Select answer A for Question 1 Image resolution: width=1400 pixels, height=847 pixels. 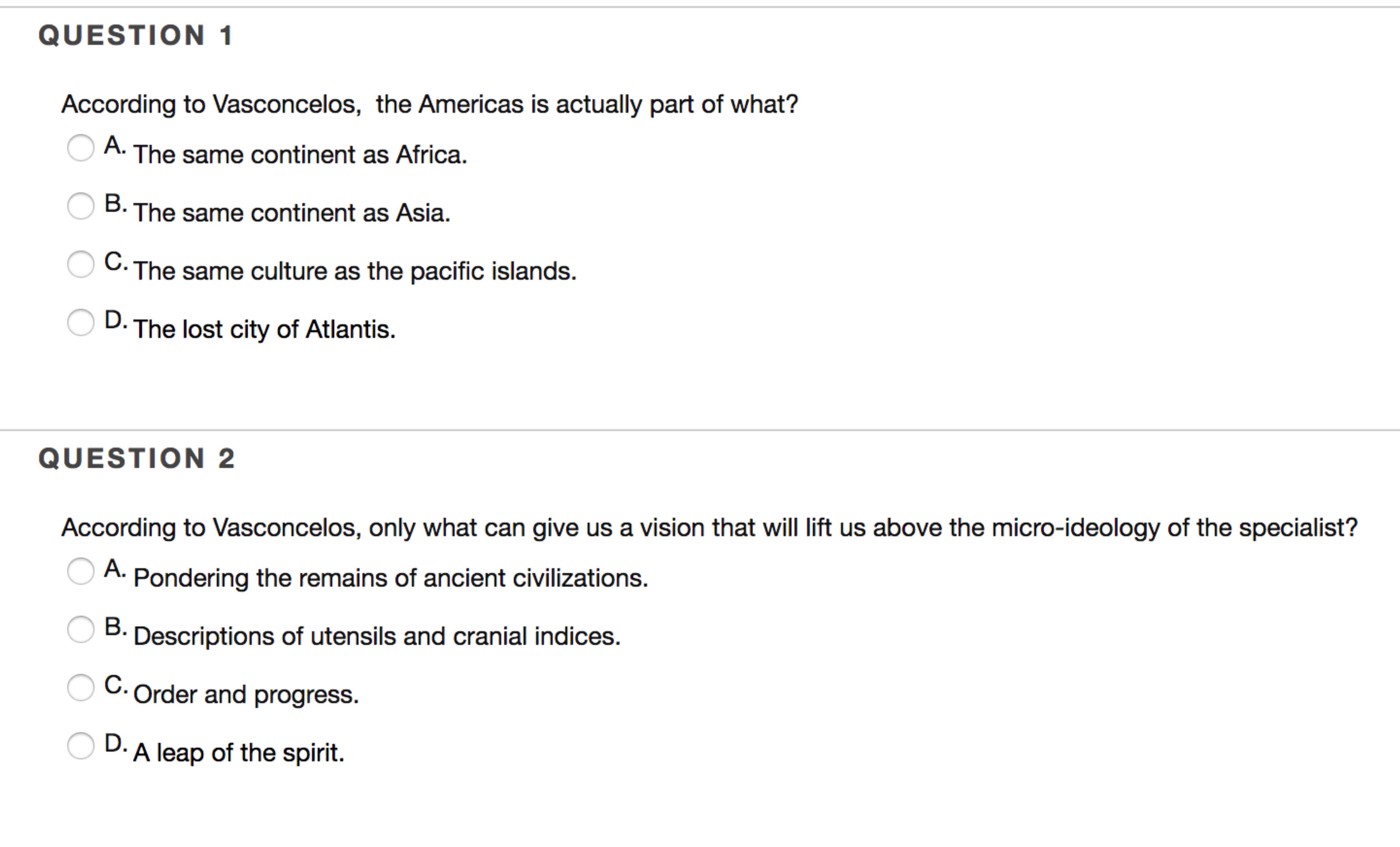click(81, 148)
